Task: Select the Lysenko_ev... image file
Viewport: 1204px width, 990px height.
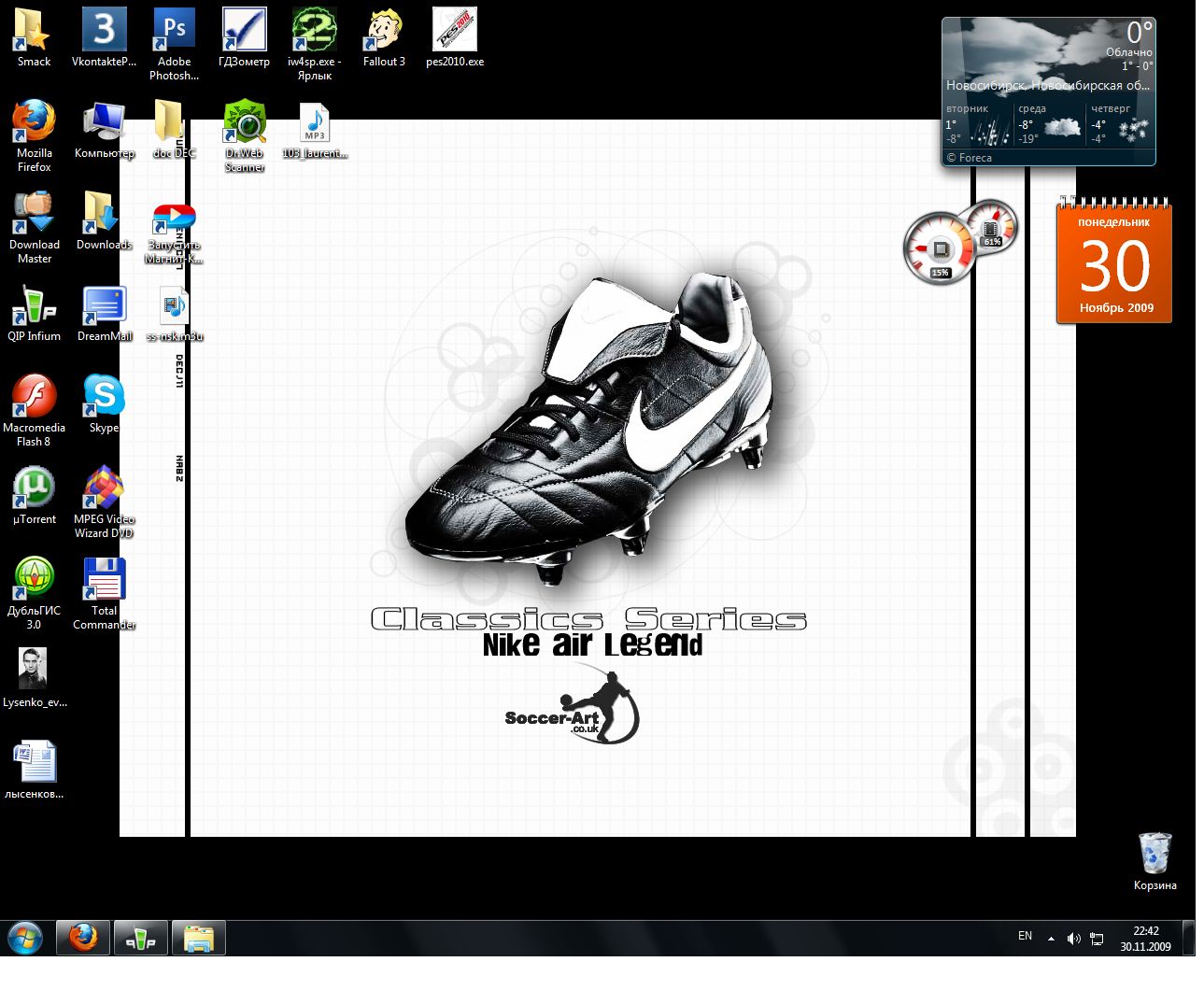Action: [34, 678]
